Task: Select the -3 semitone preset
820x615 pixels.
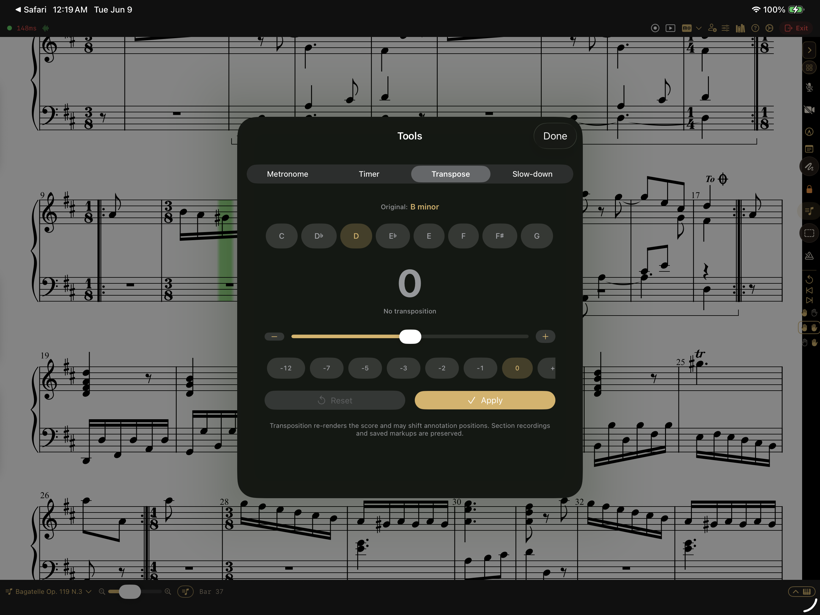Action: point(404,368)
